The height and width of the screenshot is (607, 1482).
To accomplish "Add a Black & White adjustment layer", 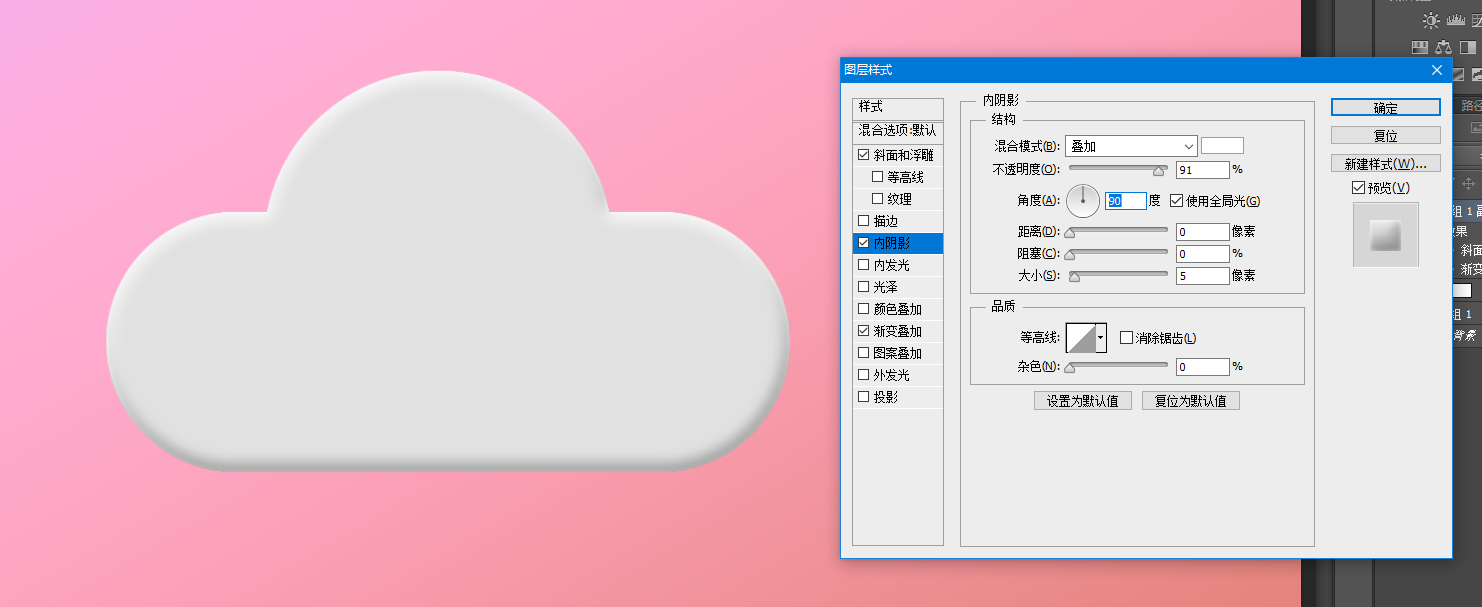I will 1467,46.
